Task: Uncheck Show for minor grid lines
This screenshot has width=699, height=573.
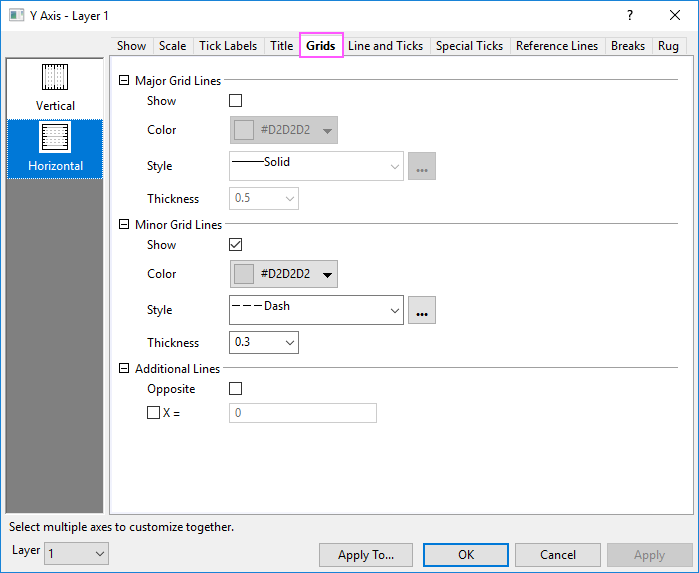Action: (x=236, y=245)
